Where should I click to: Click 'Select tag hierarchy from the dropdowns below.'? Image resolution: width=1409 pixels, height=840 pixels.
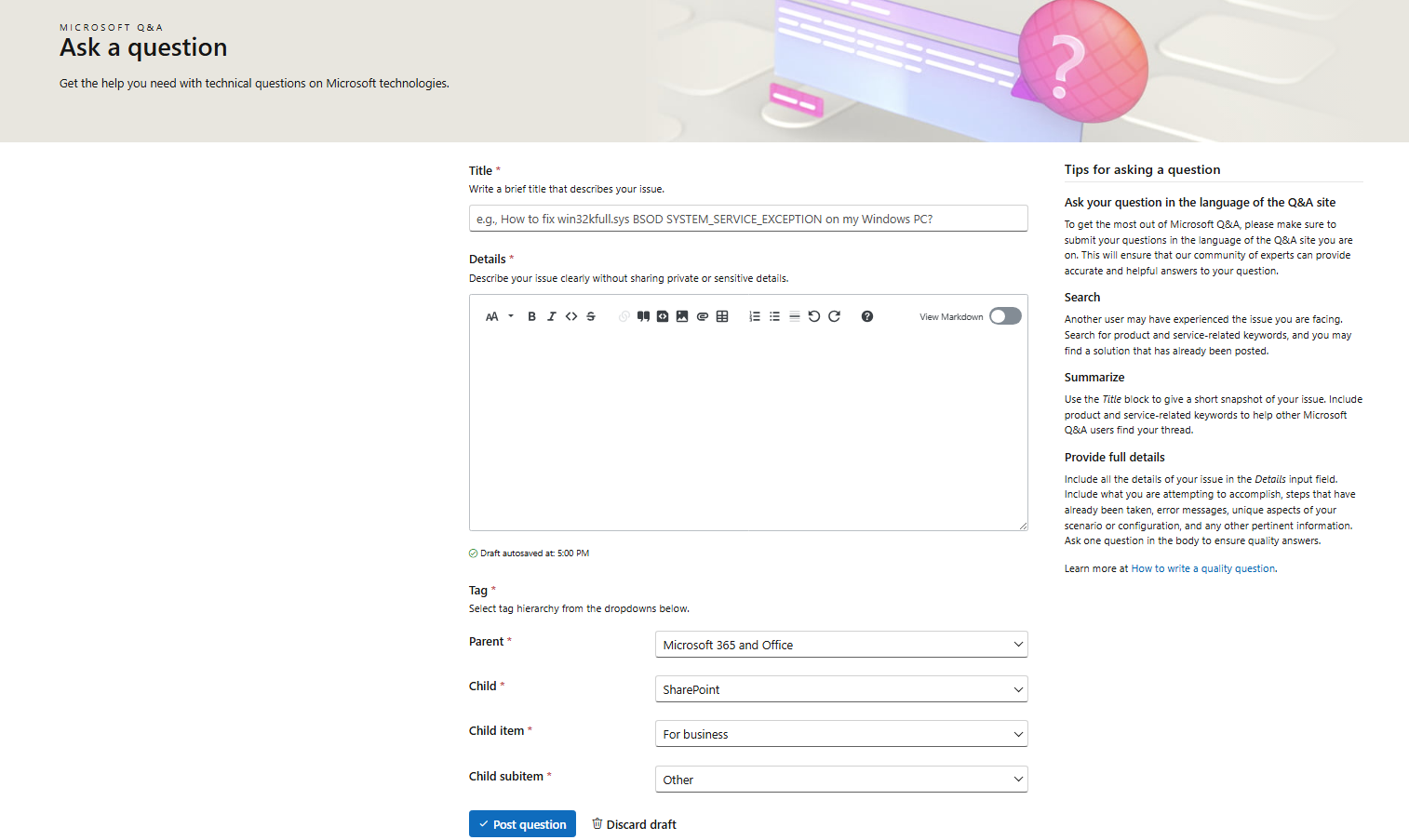click(579, 608)
